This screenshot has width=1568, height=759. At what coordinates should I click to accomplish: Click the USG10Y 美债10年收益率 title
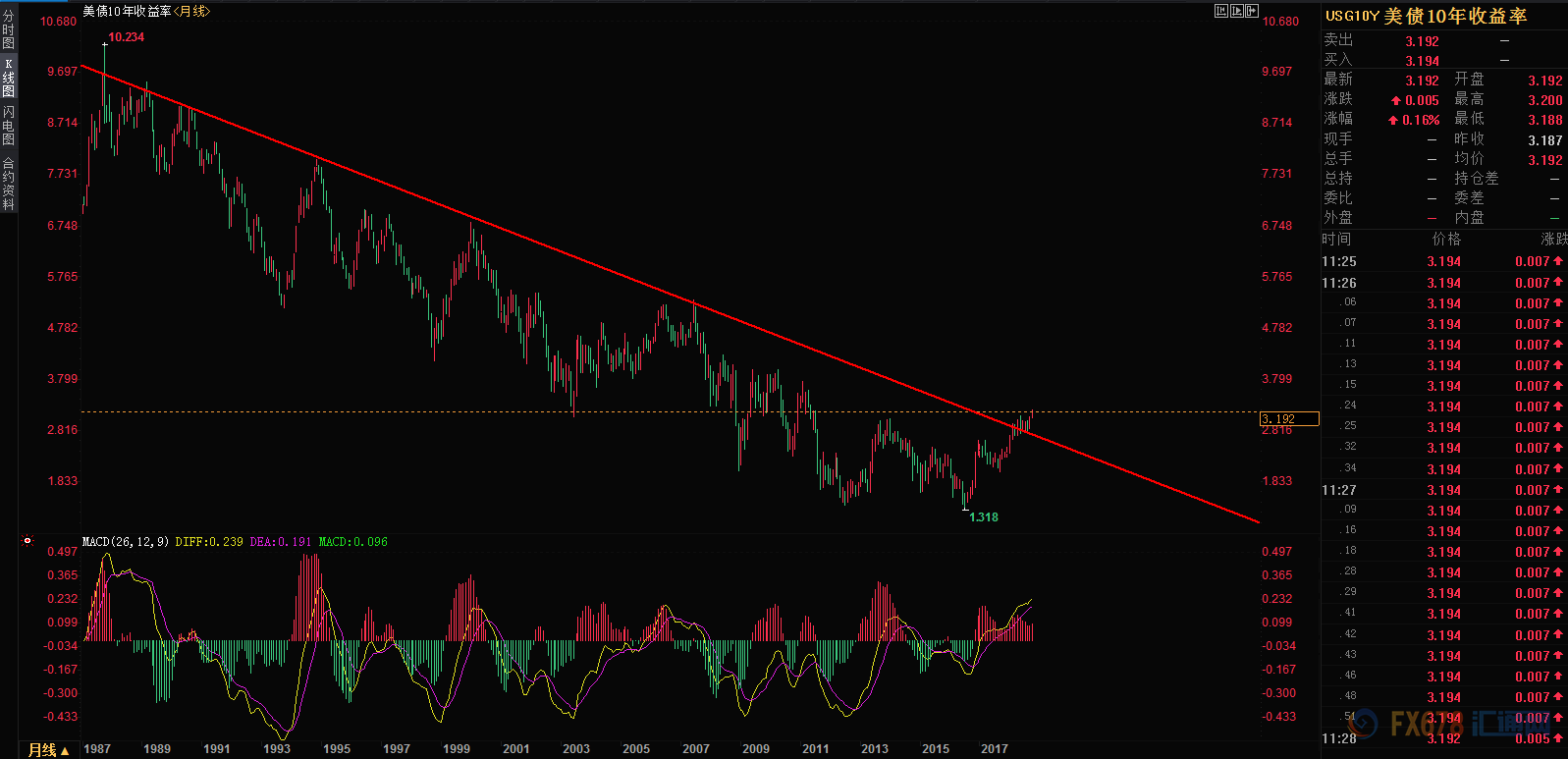[1426, 16]
